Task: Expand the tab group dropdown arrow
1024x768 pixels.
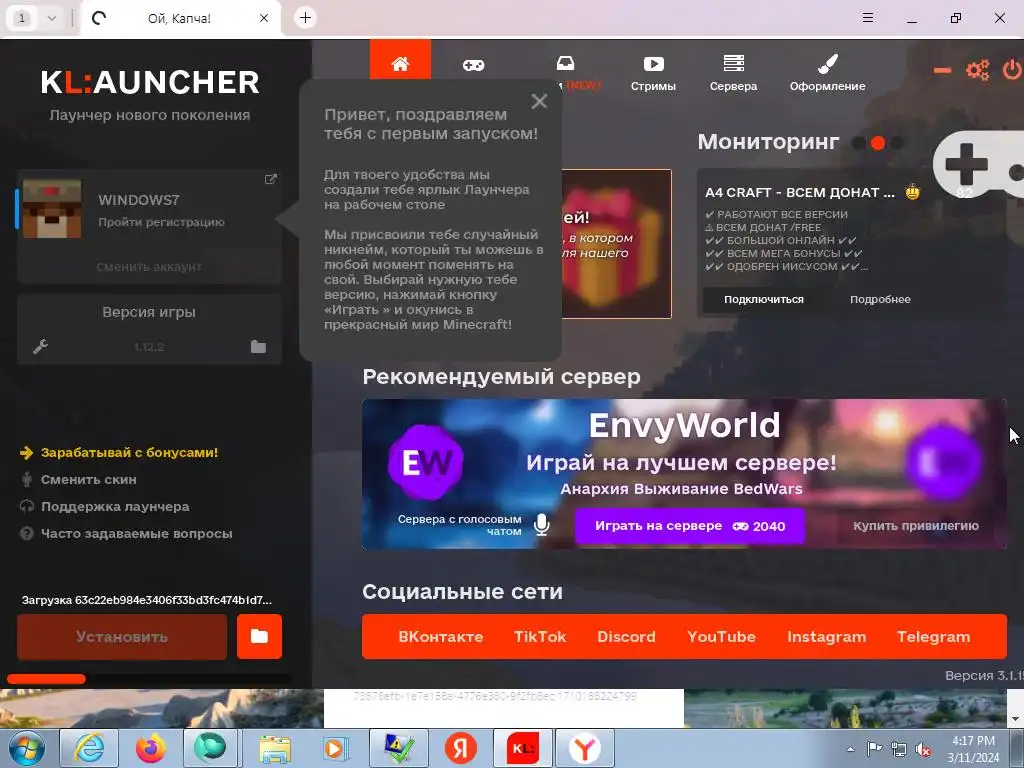Action: point(52,18)
